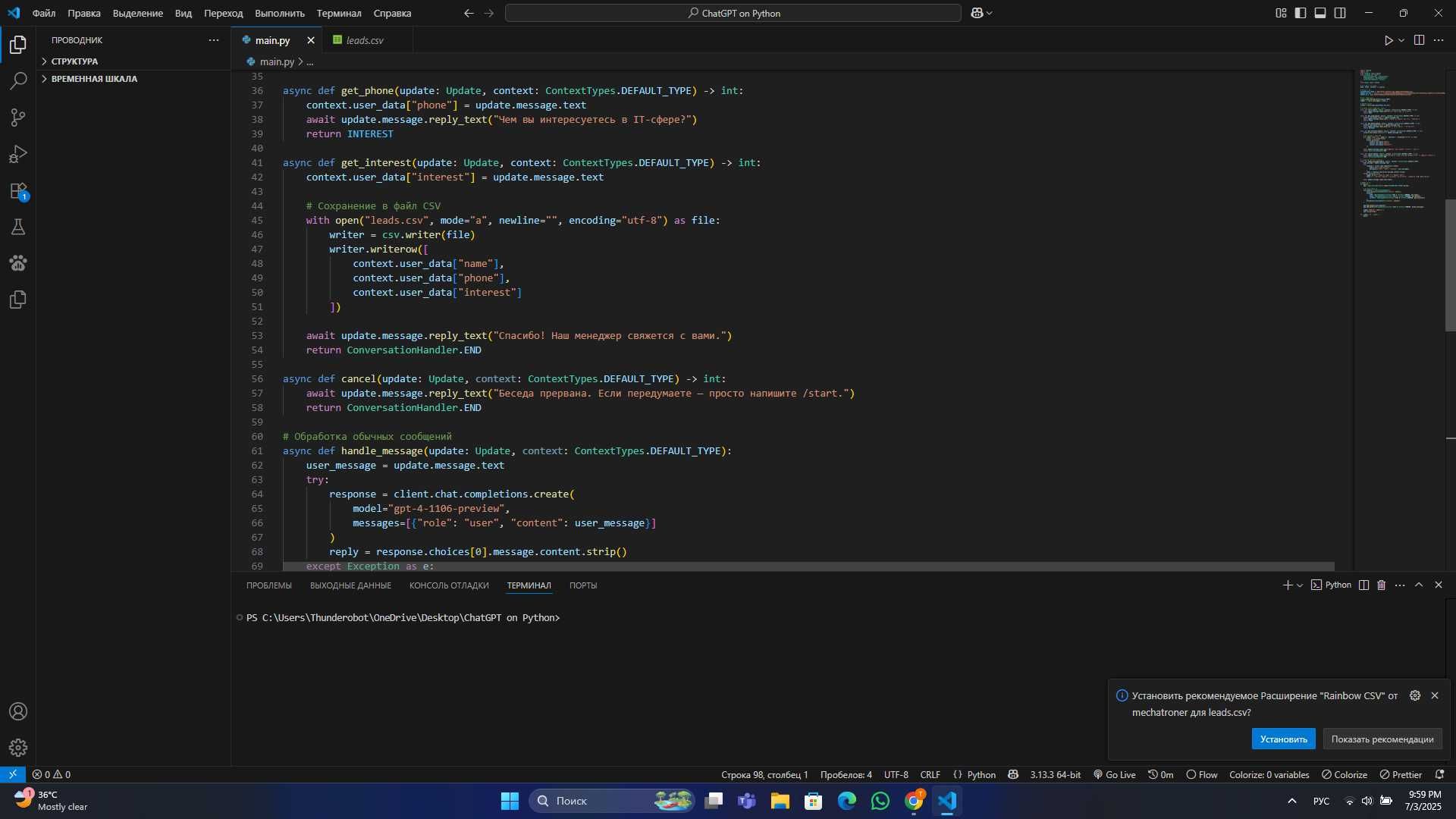Click the Flow status bar item

tap(1202, 774)
